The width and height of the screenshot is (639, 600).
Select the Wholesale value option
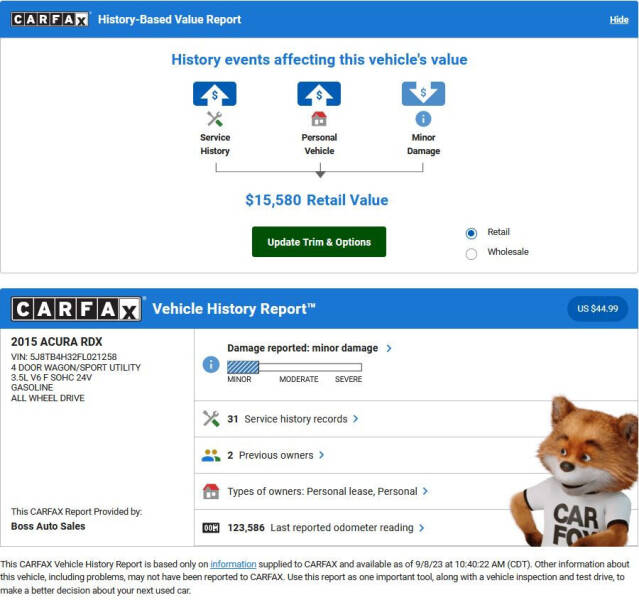[471, 253]
